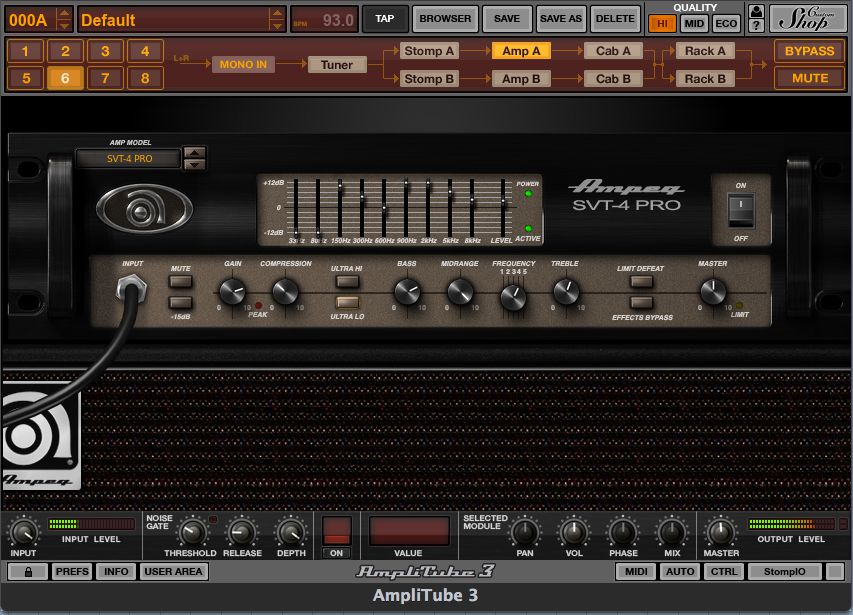The height and width of the screenshot is (615, 853).
Task: Toggle the top-right MUTE button
Action: [809, 78]
